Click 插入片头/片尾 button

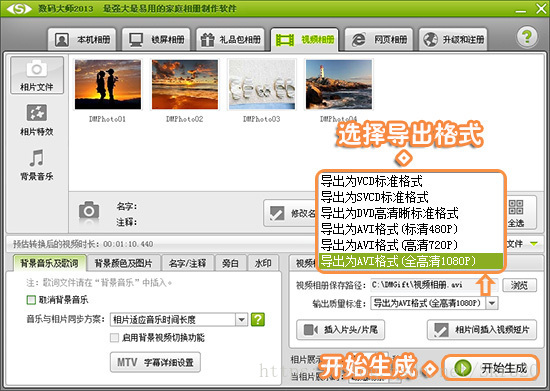coord(340,330)
